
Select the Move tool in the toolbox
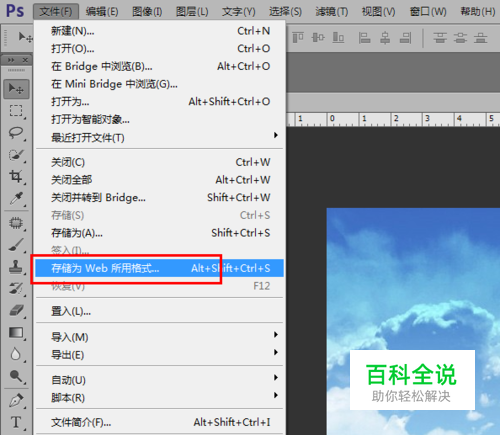pyautogui.click(x=16, y=89)
